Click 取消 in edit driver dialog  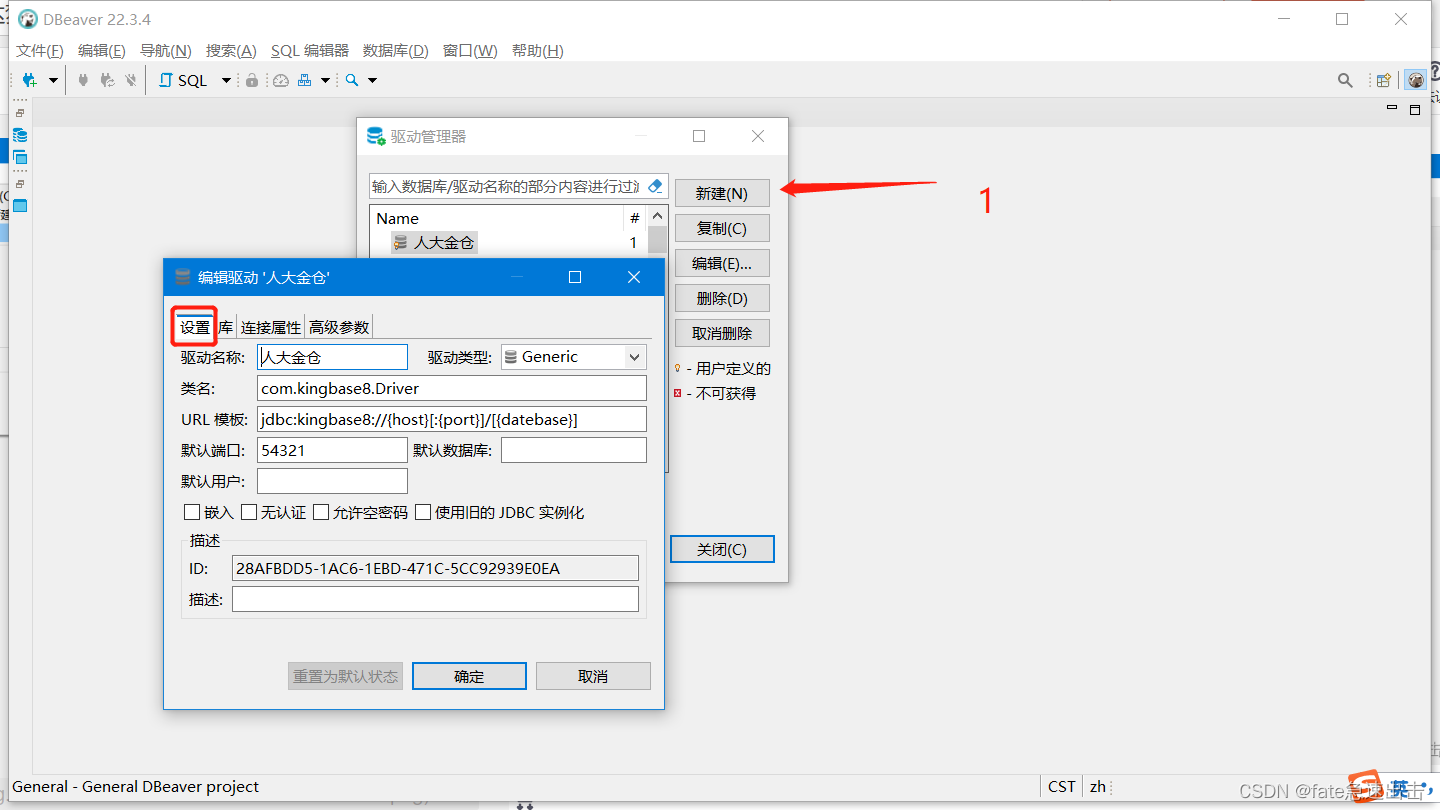593,676
